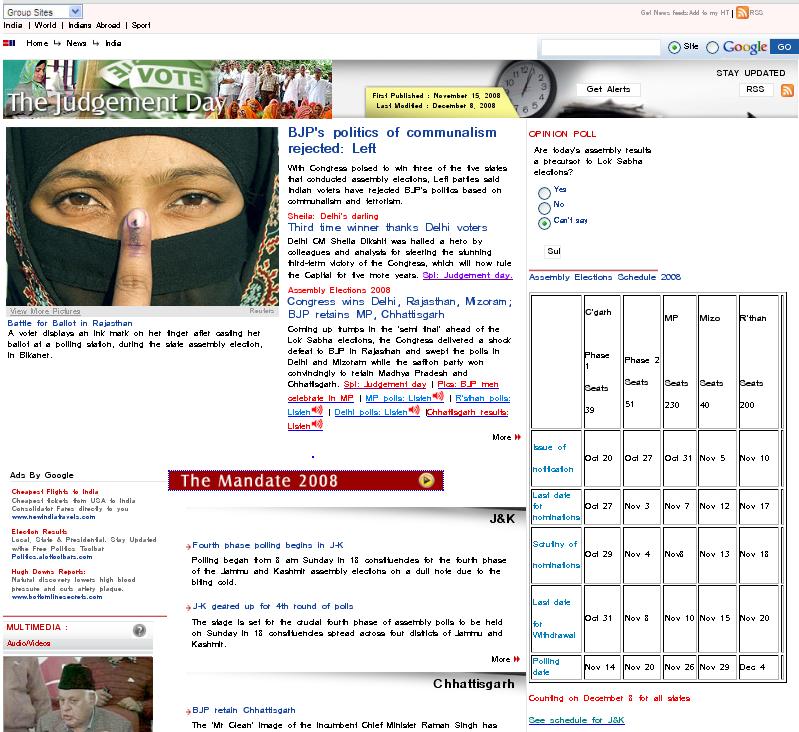Click the GO search button
This screenshot has height=732, width=799.
tap(783, 47)
